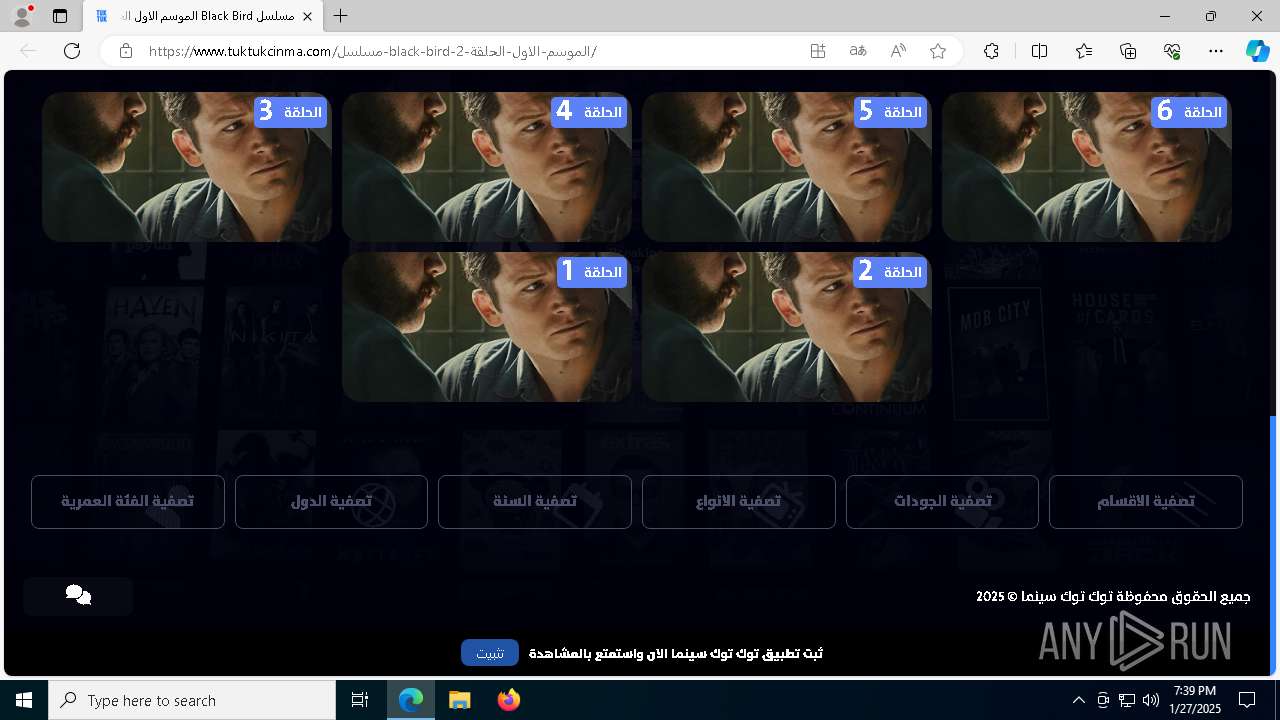Open the Collections icon
The width and height of the screenshot is (1280, 720).
(x=1128, y=51)
